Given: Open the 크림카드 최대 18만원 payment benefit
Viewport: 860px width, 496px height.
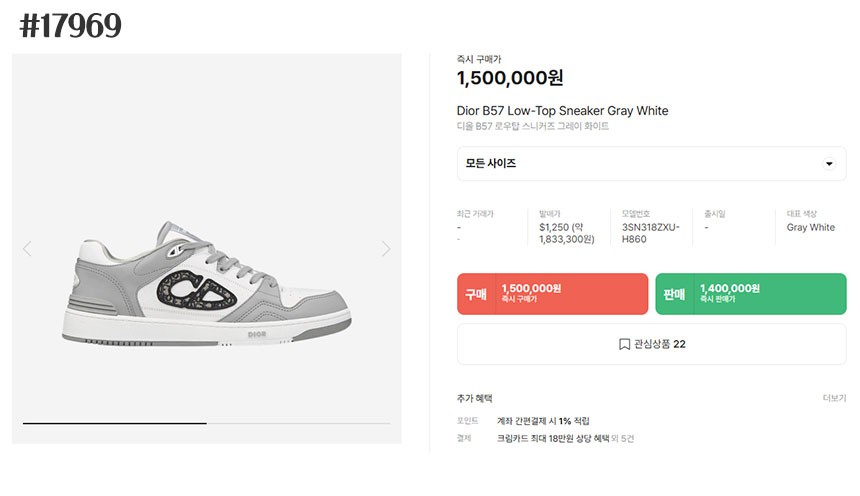Looking at the screenshot, I should [553, 438].
